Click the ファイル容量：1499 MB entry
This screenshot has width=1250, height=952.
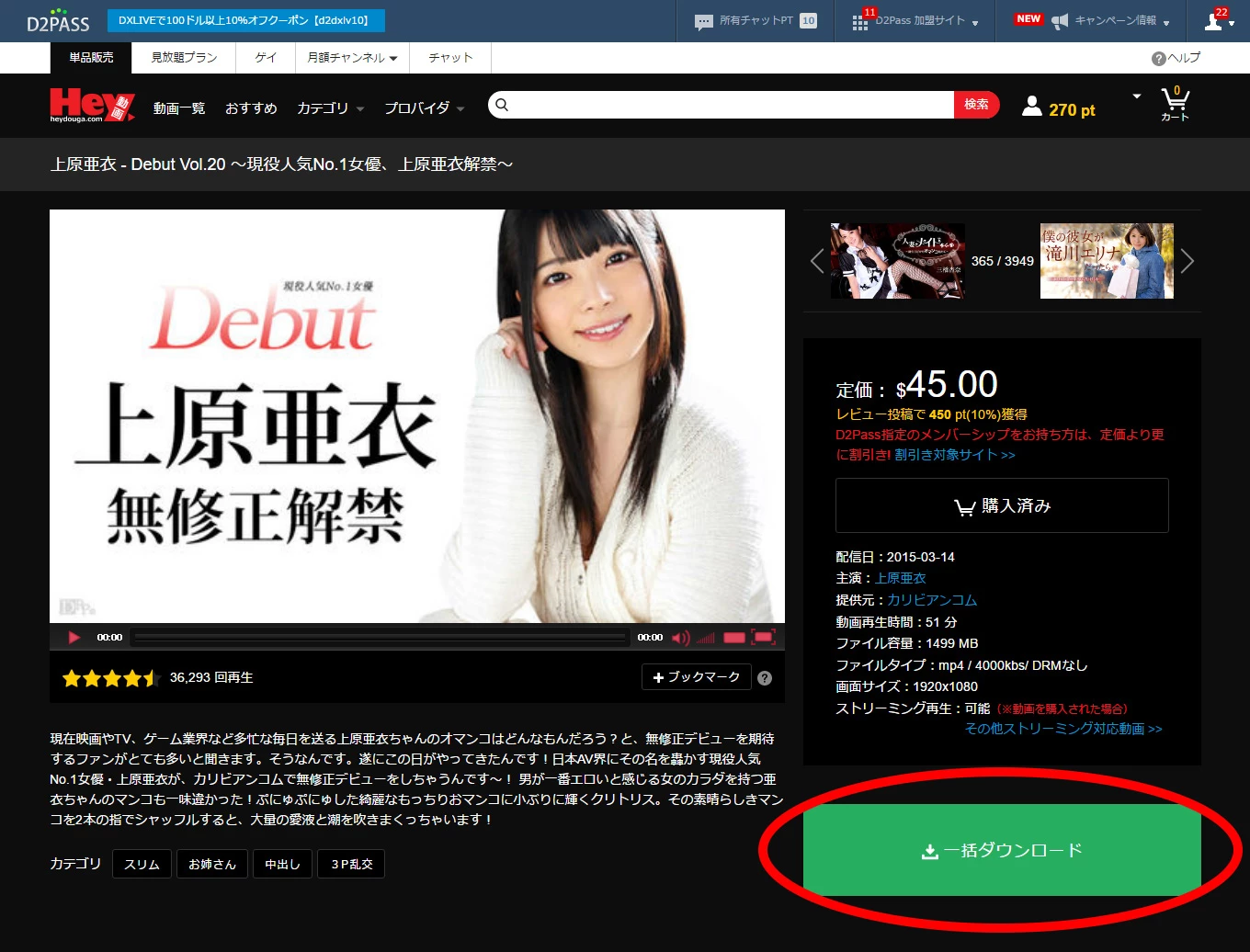point(907,643)
